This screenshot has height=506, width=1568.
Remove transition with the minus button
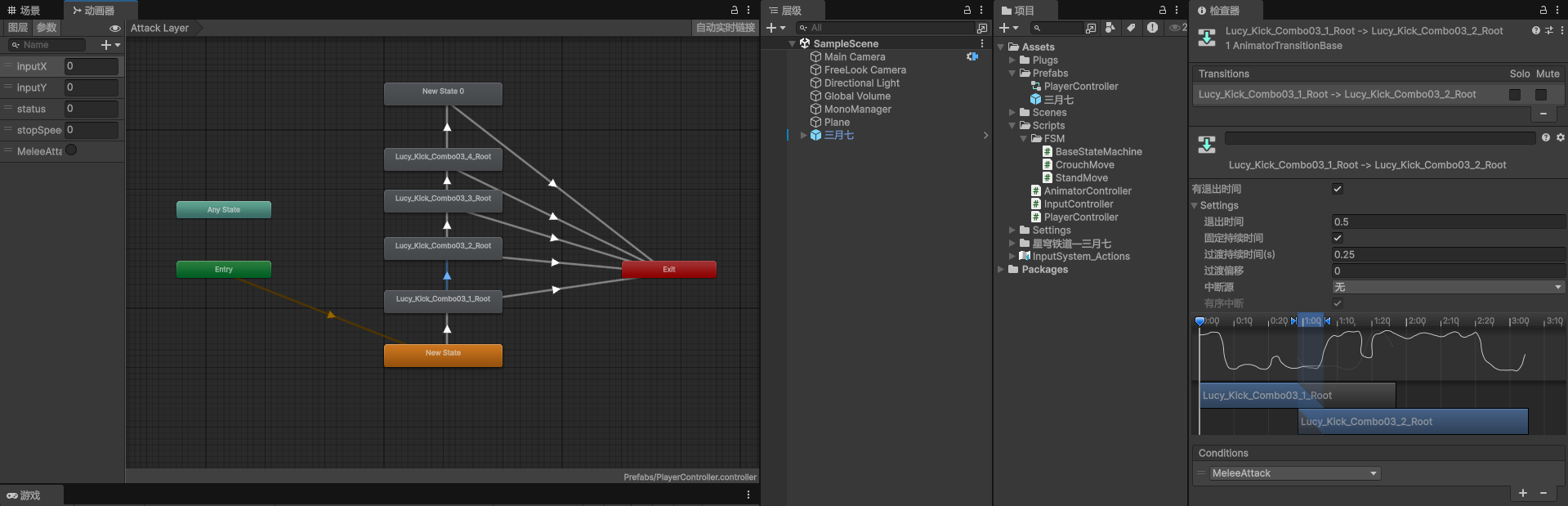(1543, 114)
